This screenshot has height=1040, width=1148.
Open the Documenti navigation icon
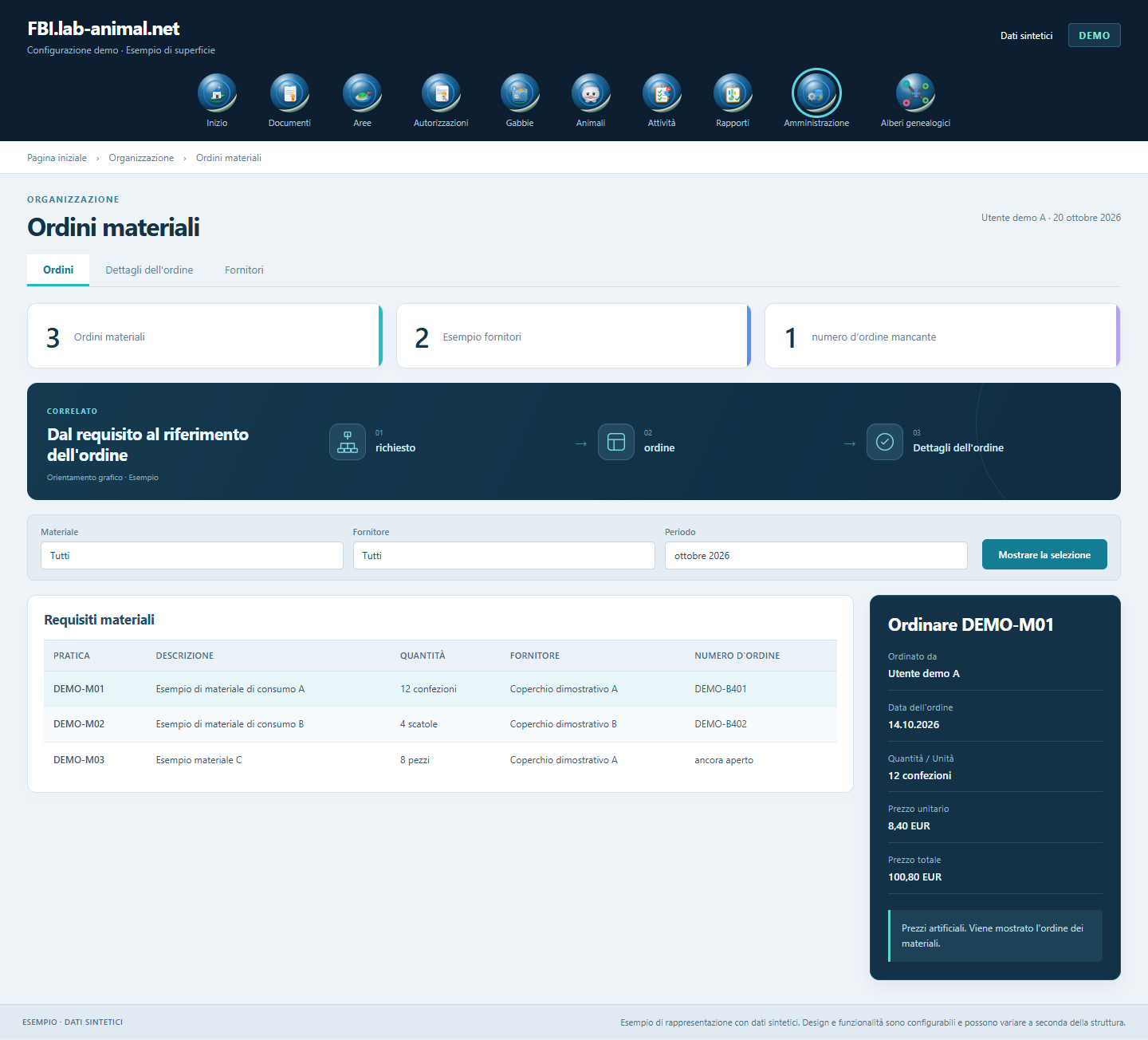[289, 93]
